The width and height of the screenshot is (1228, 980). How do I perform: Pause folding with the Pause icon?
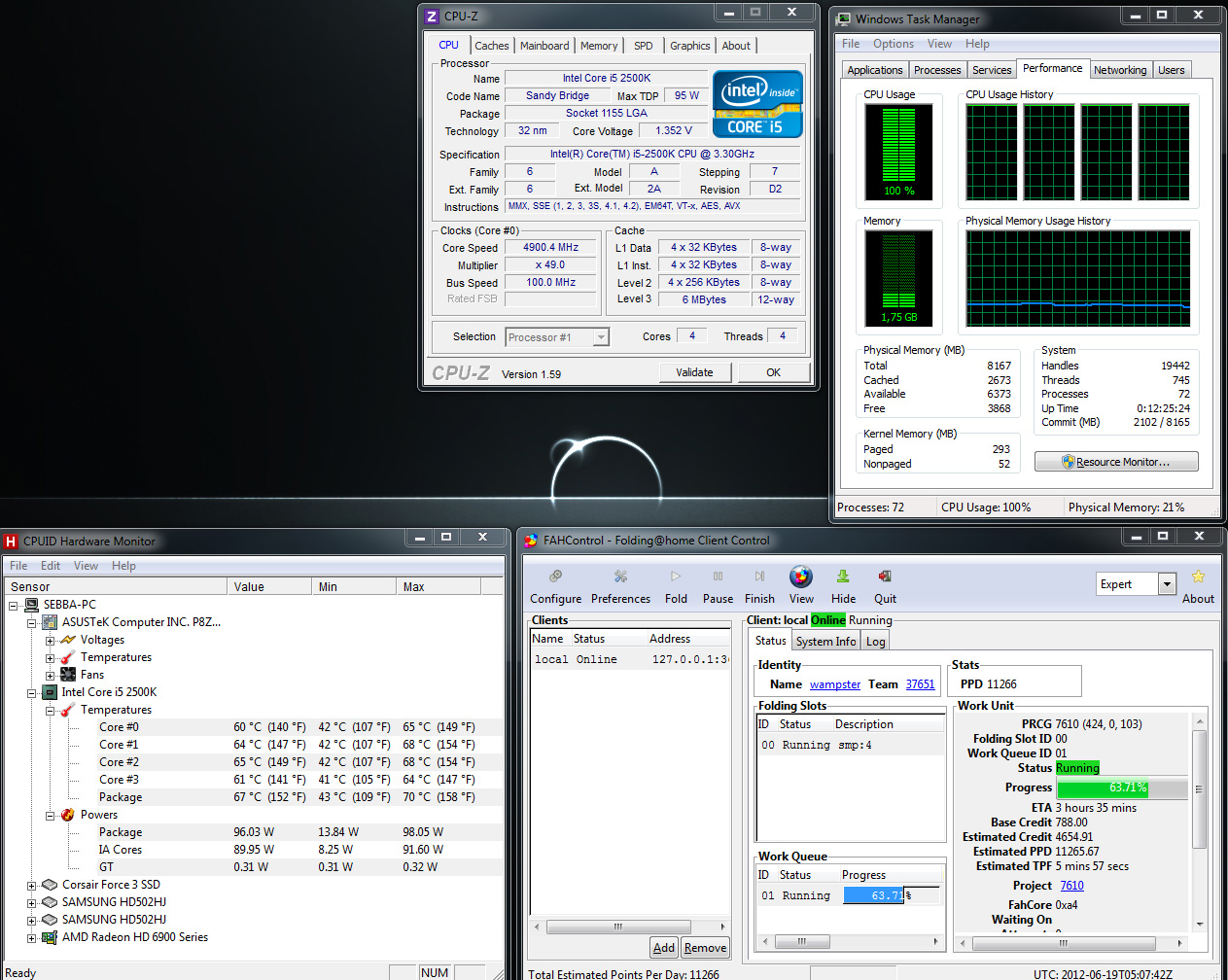click(x=718, y=577)
